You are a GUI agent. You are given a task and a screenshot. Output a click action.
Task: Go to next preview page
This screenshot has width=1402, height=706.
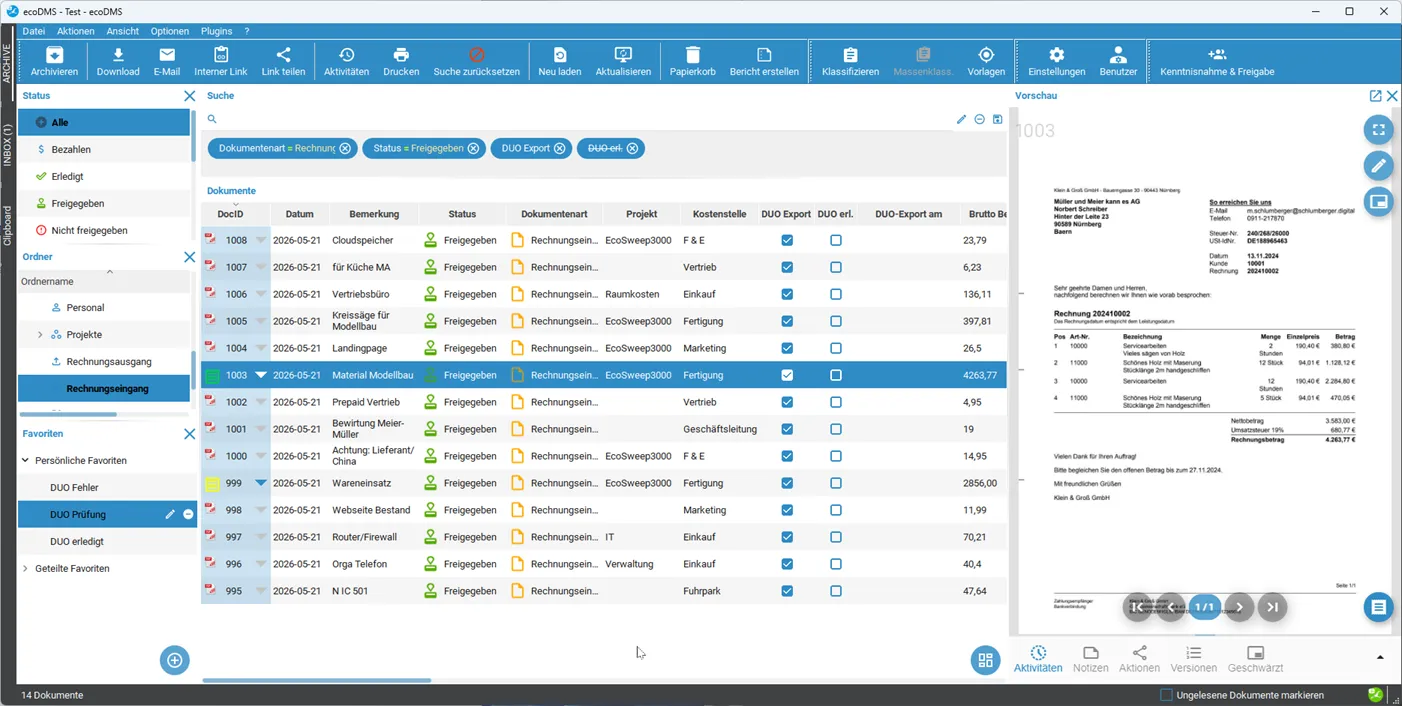[x=1239, y=607]
